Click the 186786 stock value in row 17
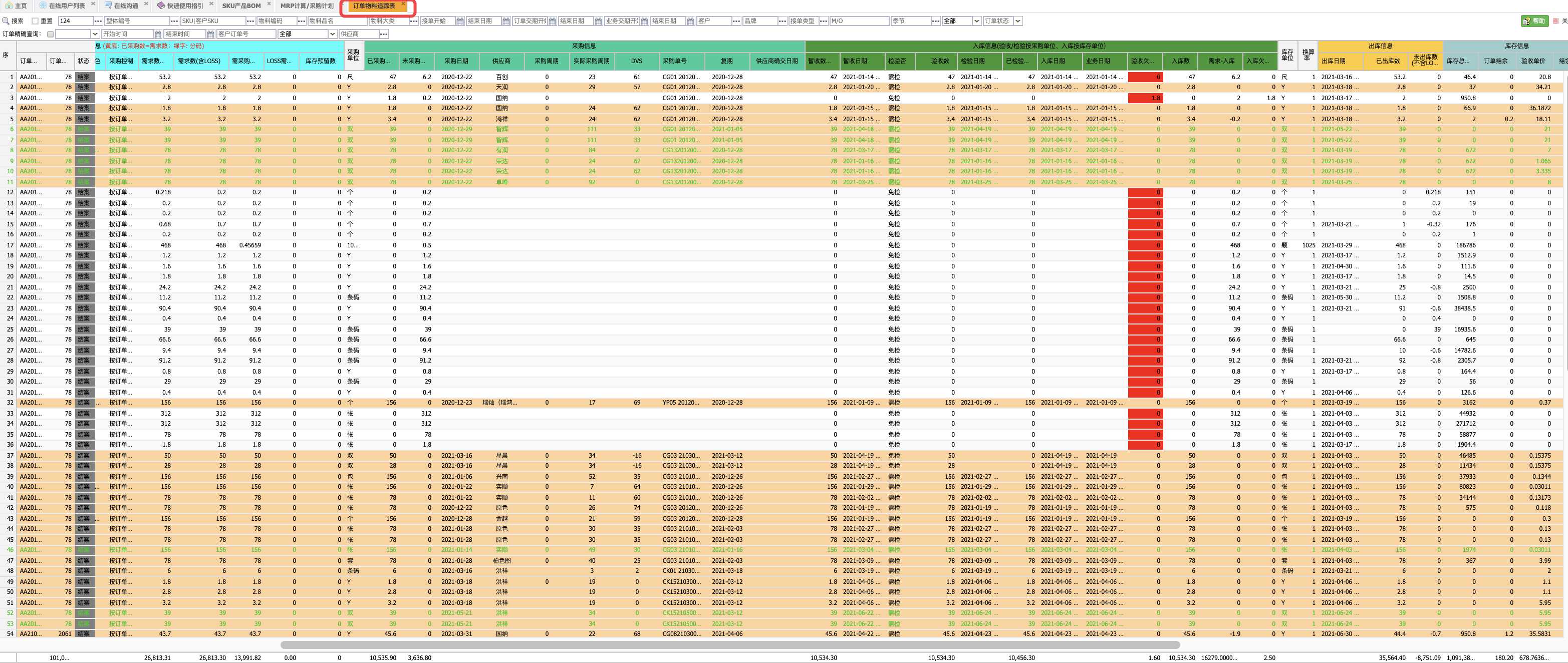Image resolution: width=1568 pixels, height=663 pixels. click(1465, 245)
